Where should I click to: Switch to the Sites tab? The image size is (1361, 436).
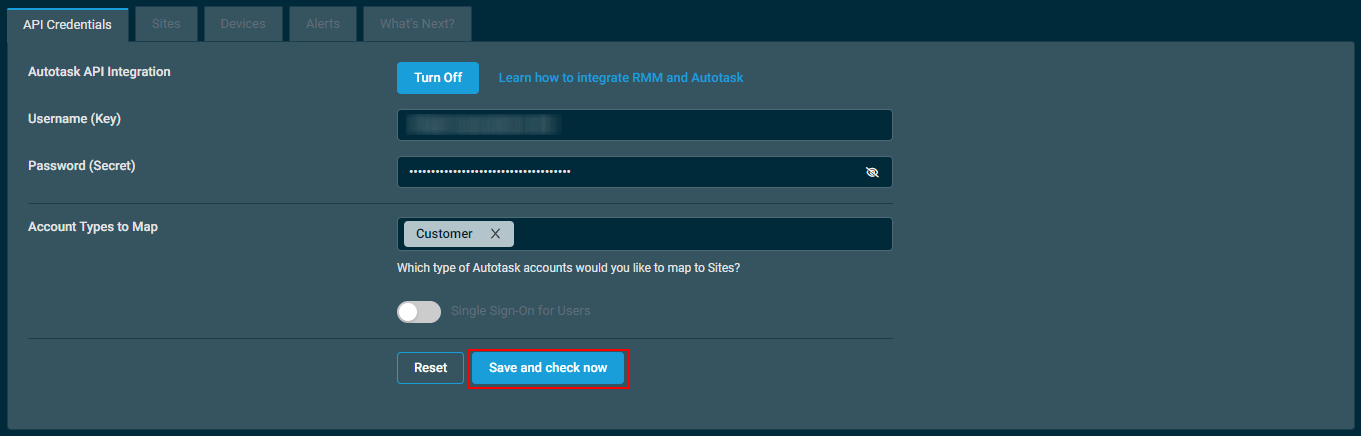tap(166, 24)
